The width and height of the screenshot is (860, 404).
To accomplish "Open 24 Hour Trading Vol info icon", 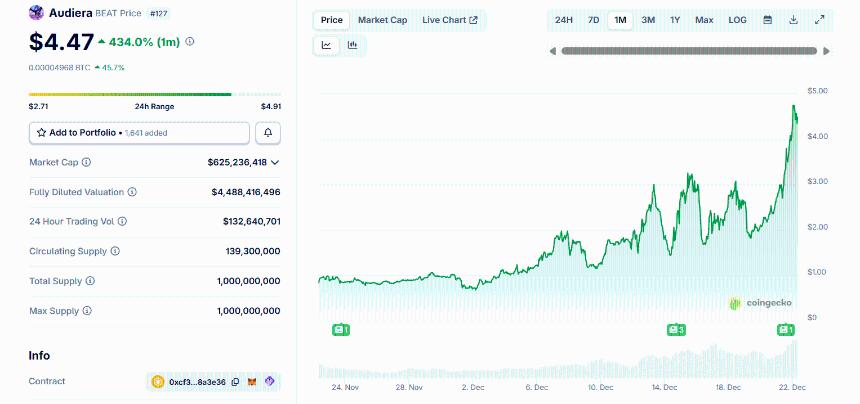I will click(122, 221).
